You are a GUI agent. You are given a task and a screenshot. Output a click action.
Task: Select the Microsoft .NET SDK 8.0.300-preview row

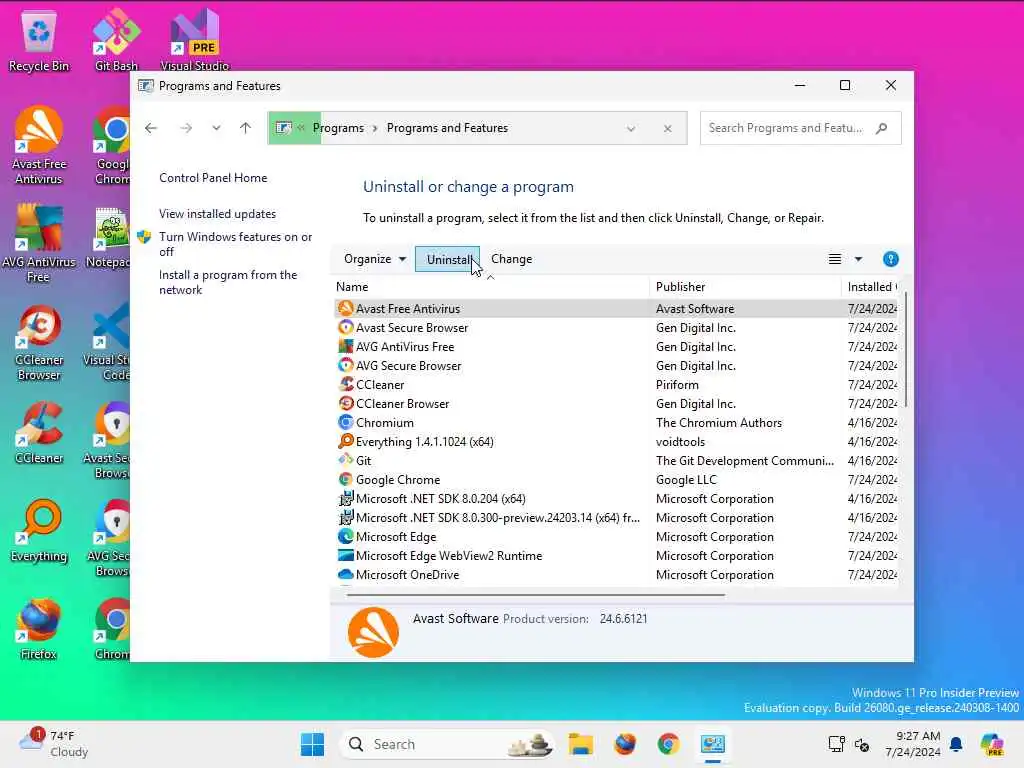coord(616,517)
